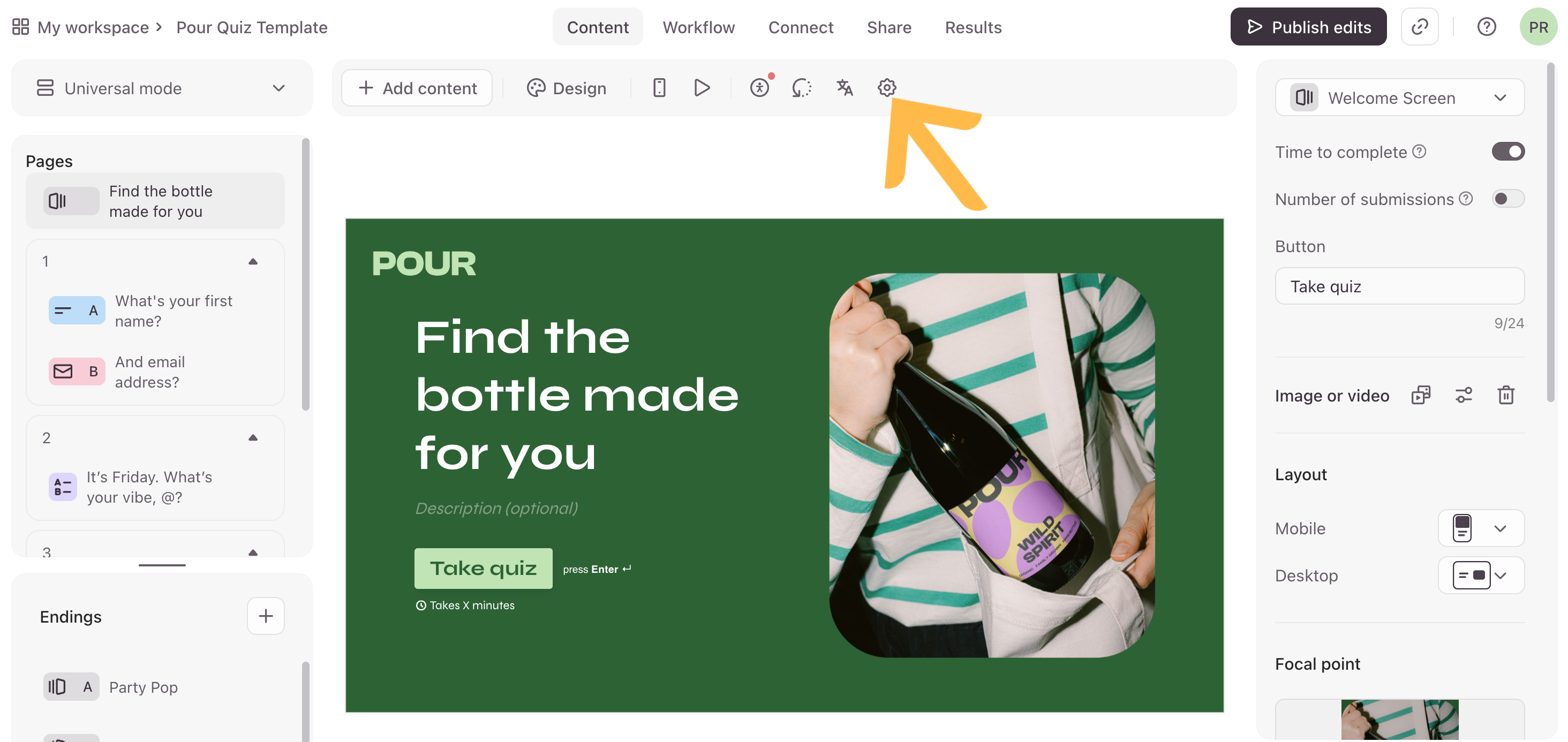
Task: Go to My workspace breadcrumb
Action: click(x=93, y=27)
